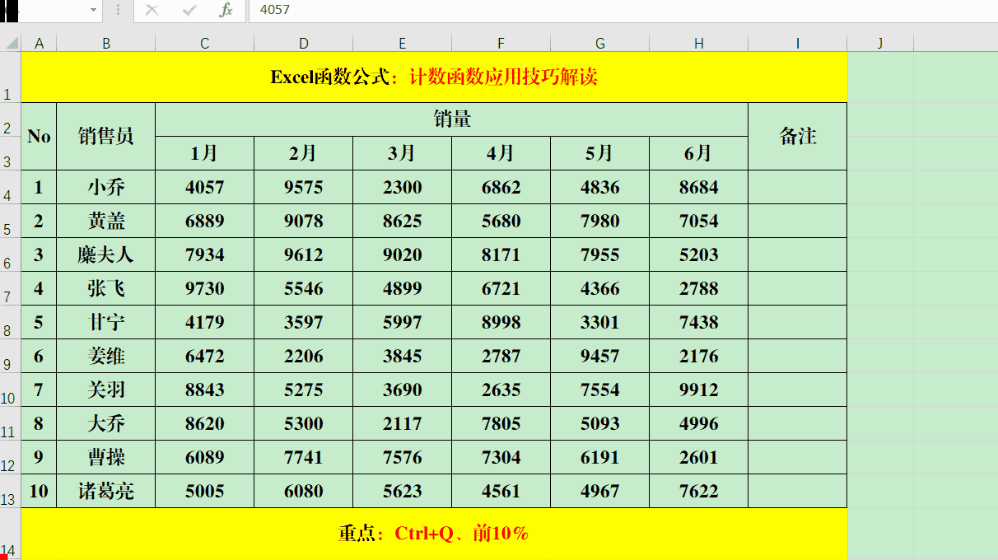This screenshot has width=998, height=560.
Task: Select cell with name '糜夫人'
Action: click(106, 255)
